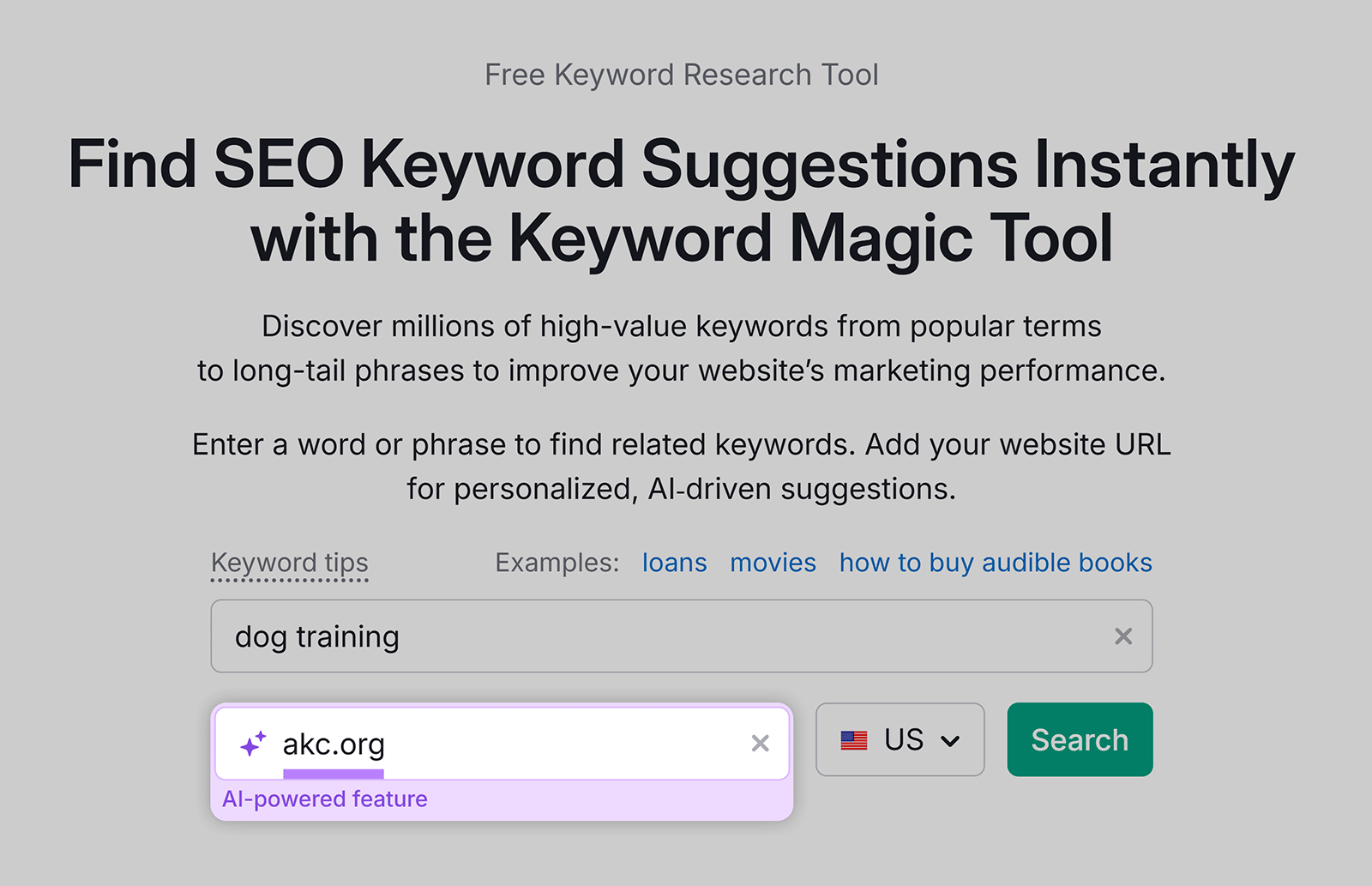Click inside the "dog training" input field
The width and height of the screenshot is (1372, 886).
coord(600,636)
